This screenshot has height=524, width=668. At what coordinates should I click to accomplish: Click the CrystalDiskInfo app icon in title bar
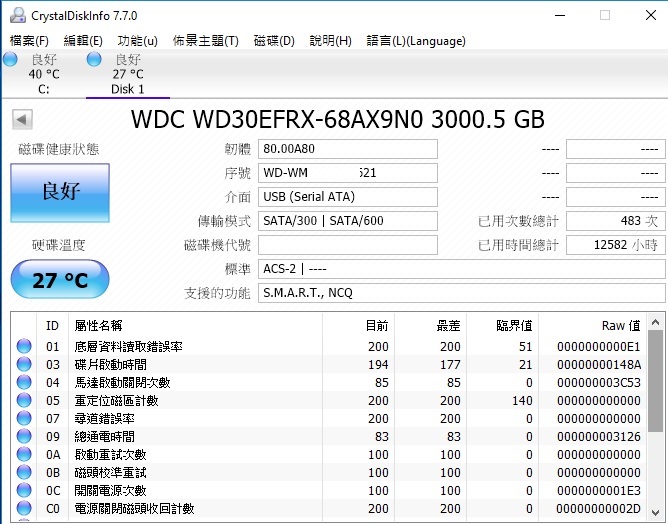(x=18, y=16)
